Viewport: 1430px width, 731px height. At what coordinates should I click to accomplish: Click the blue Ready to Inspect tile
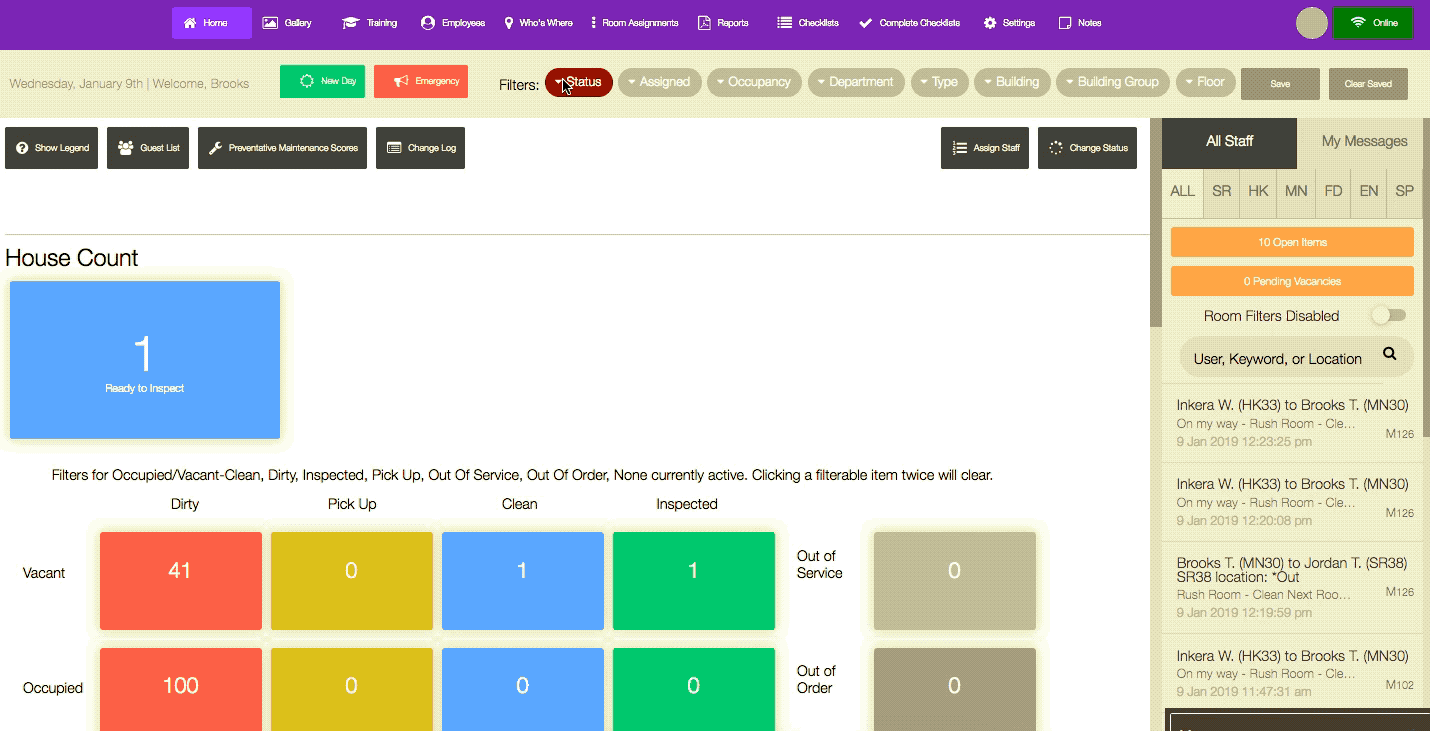[145, 360]
